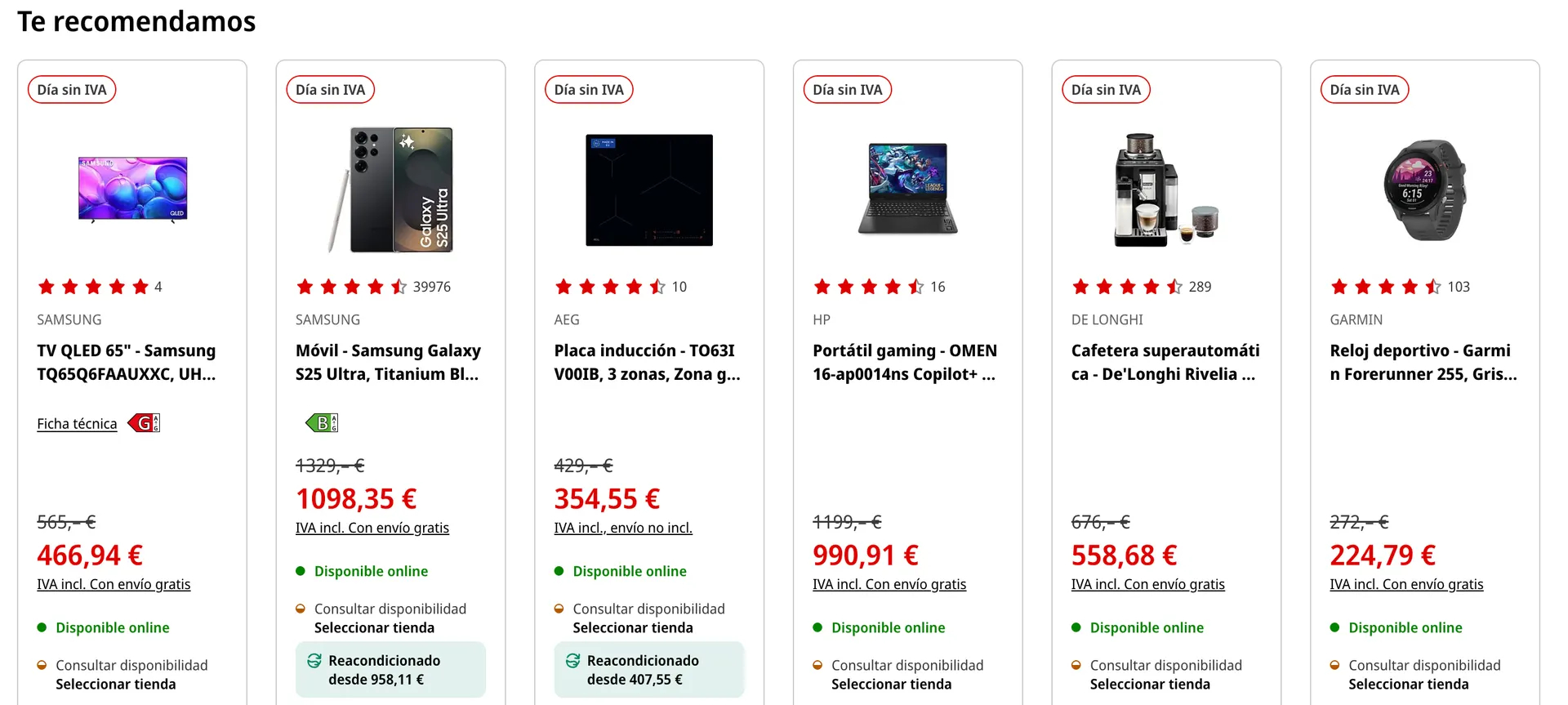The image size is (1568, 705).
Task: Click the energy label B icon
Action: click(321, 423)
